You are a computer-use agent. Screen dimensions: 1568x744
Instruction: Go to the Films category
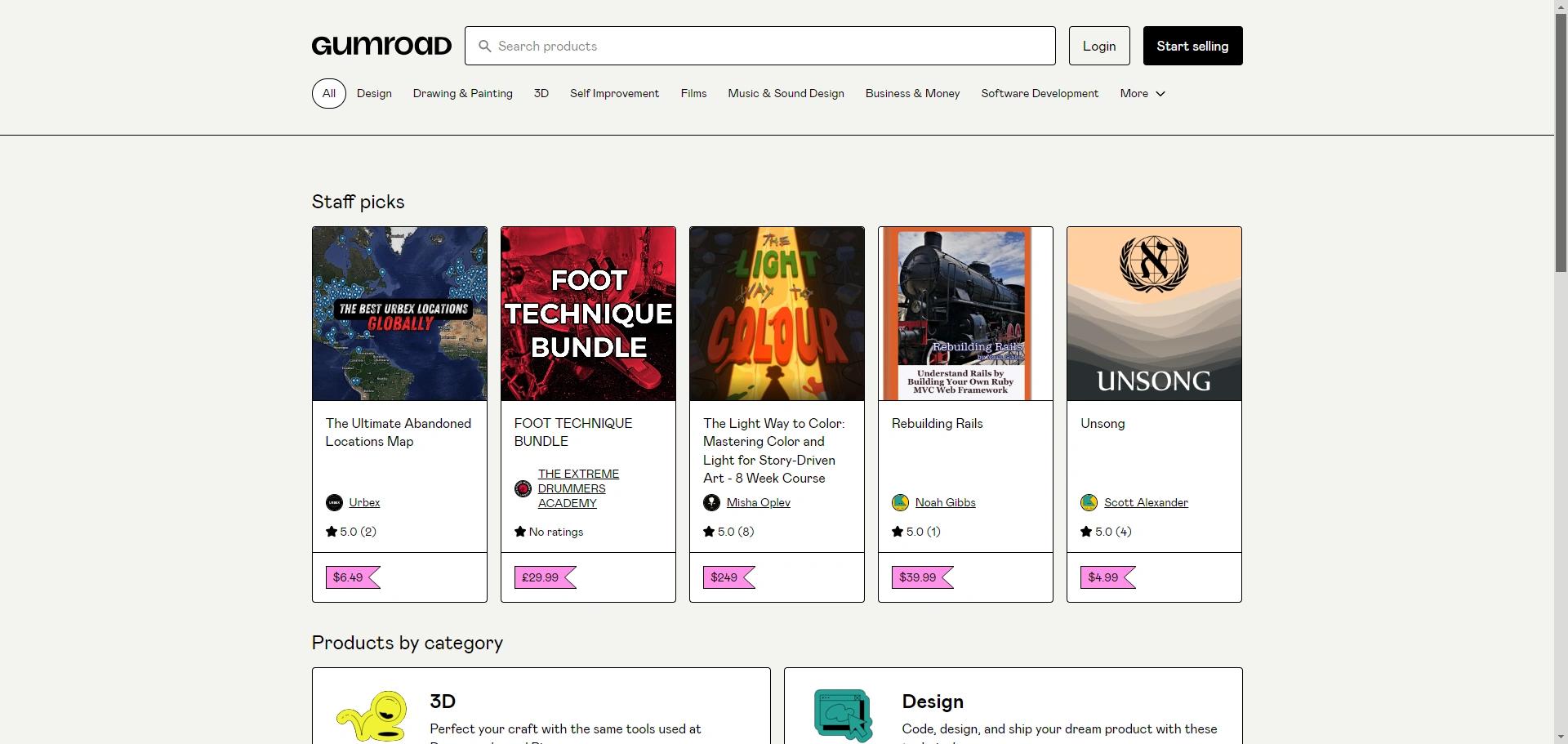pos(693,93)
